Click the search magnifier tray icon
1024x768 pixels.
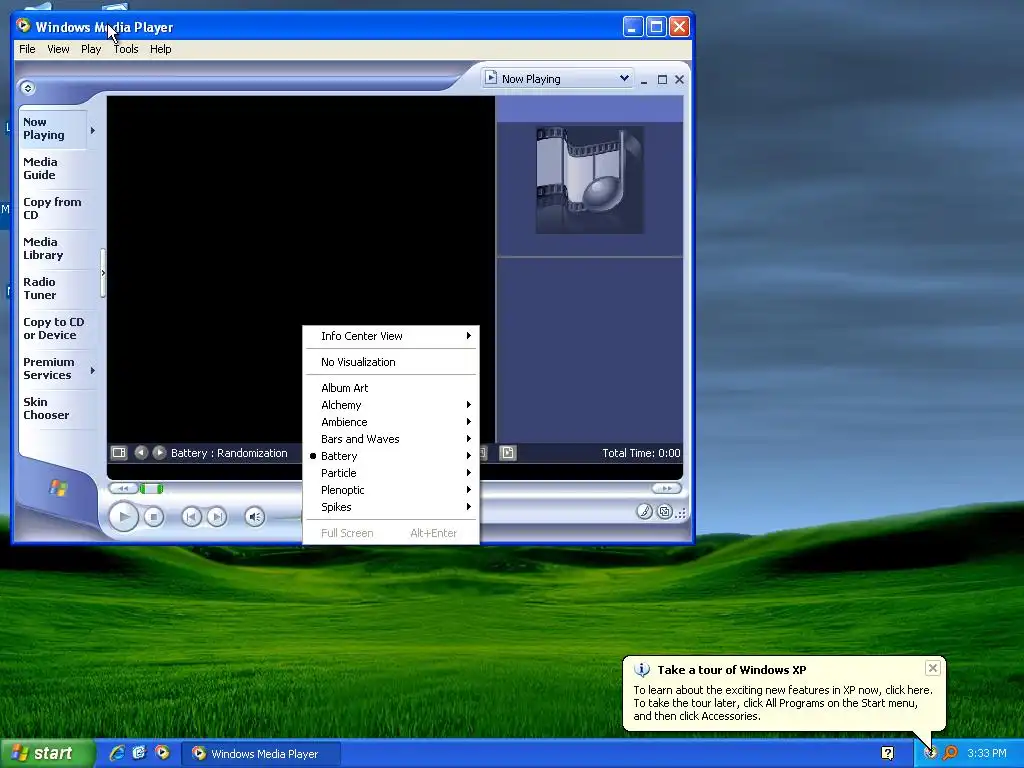950,753
